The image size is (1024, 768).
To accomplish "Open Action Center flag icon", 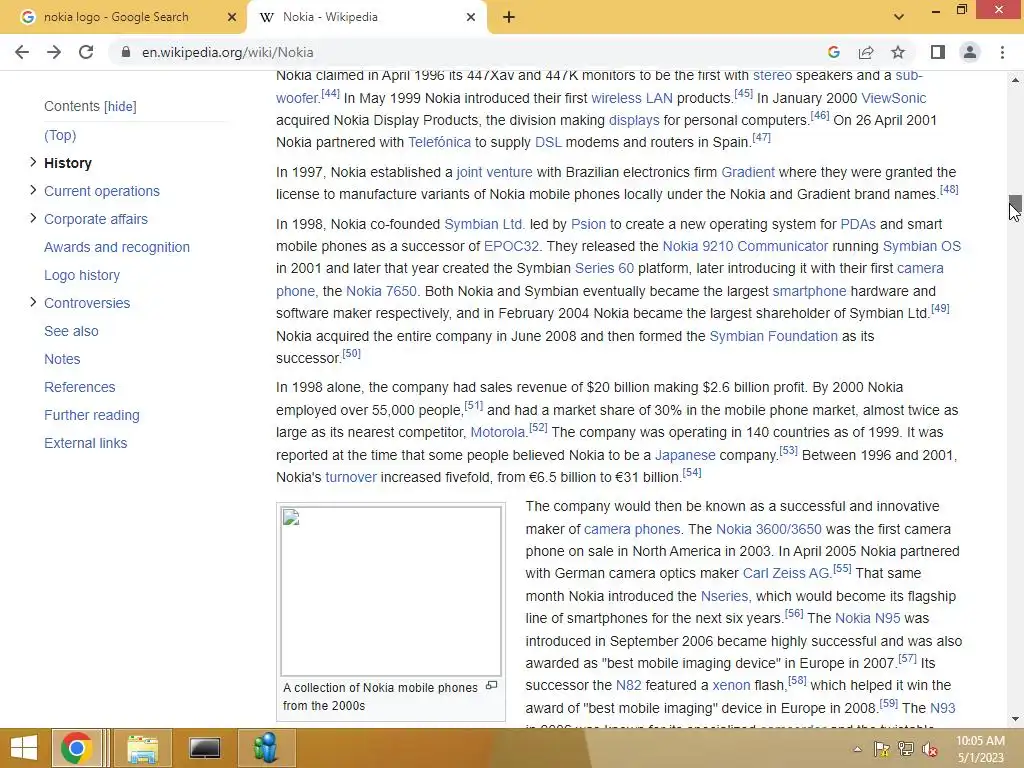I will (x=882, y=749).
